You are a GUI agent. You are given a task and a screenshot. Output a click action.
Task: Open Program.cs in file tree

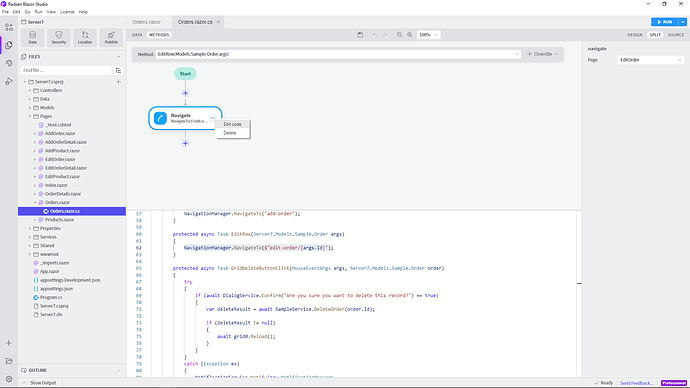click(51, 297)
